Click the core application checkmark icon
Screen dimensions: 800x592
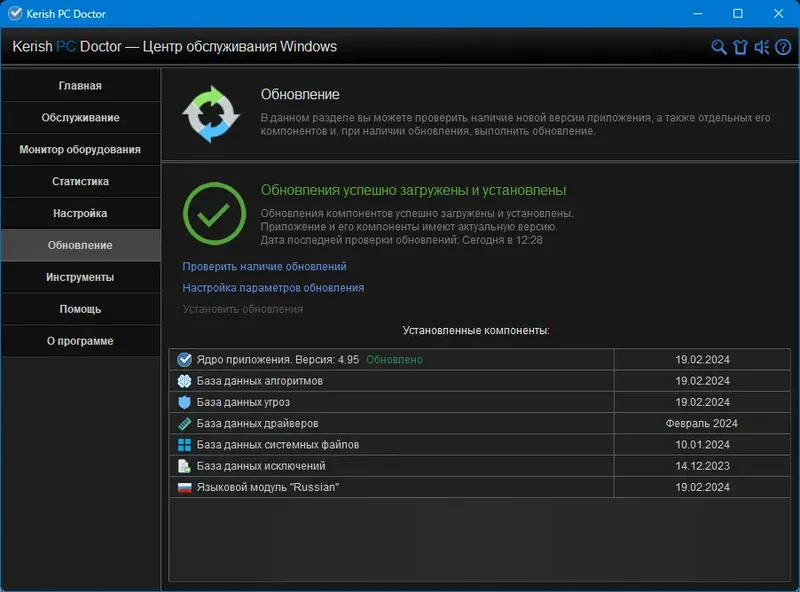(x=184, y=360)
